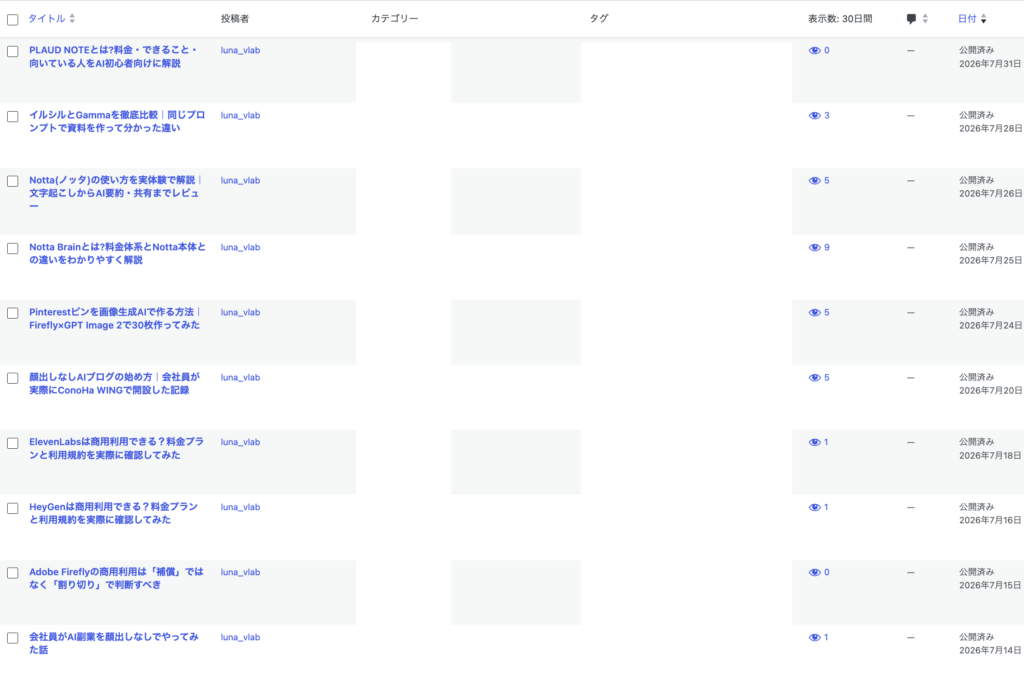The height and width of the screenshot is (676, 1024).
Task: Click the 表示数: 30日間 column header
Action: [x=840, y=19]
